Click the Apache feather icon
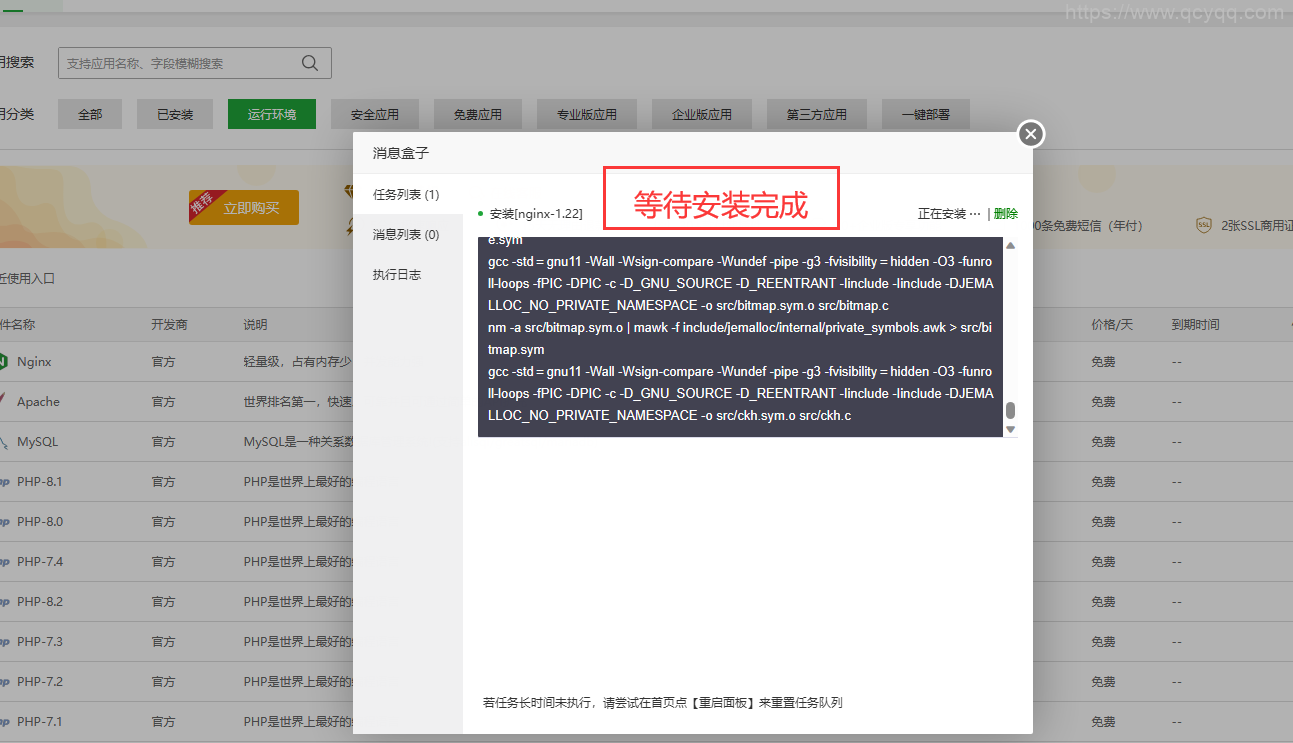The width and height of the screenshot is (1293, 743). click(x=4, y=401)
